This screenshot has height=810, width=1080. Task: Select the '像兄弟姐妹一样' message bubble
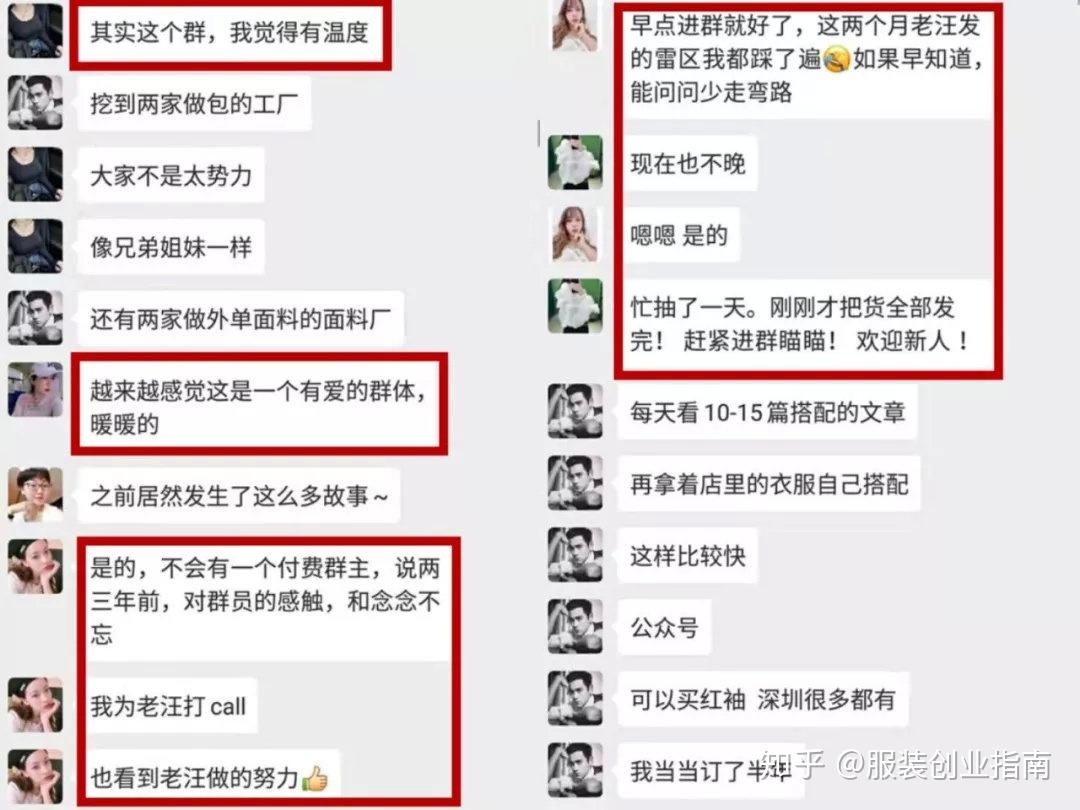[x=171, y=247]
